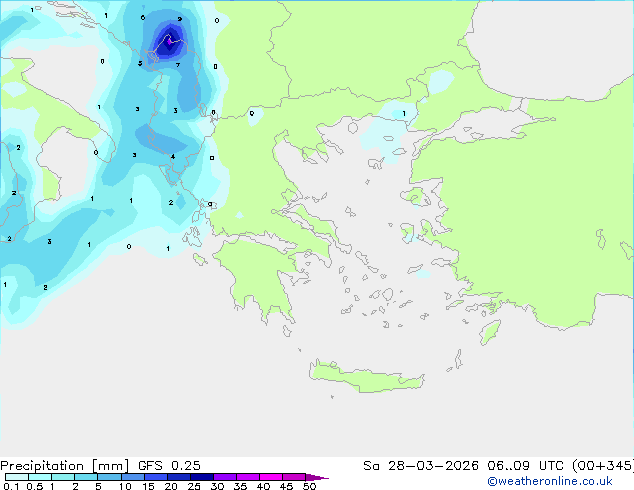
Task: Click the 45–50 mm legend color swatch
Action: tap(294, 477)
